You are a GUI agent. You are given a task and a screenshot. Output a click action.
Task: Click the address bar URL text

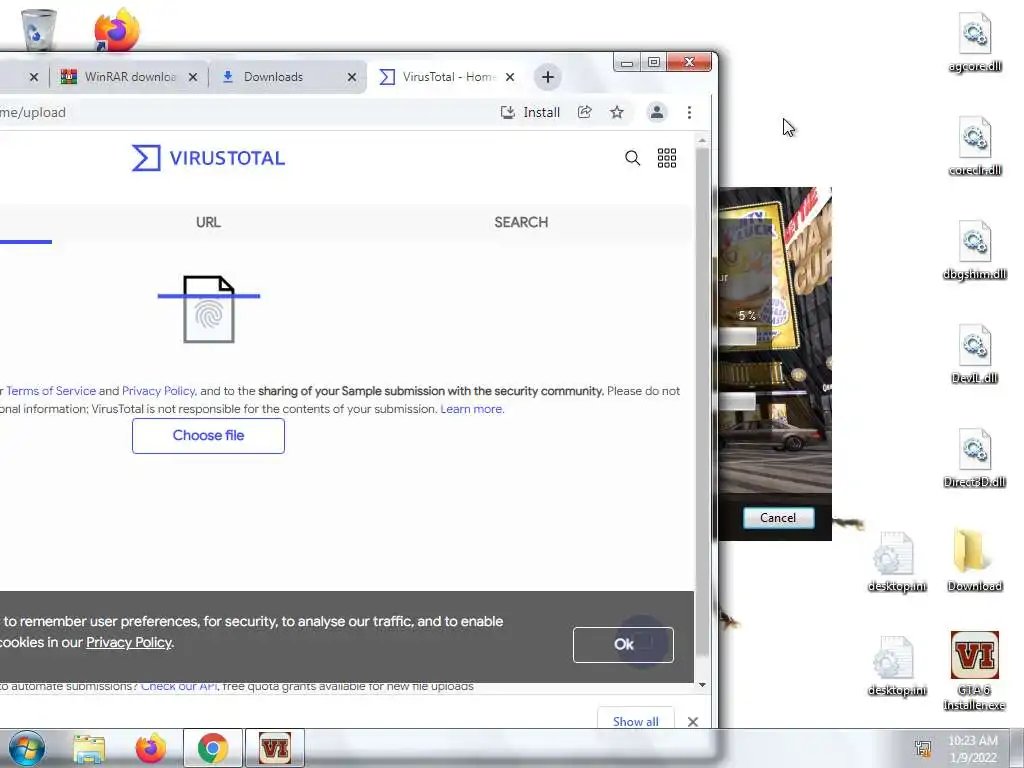(33, 112)
